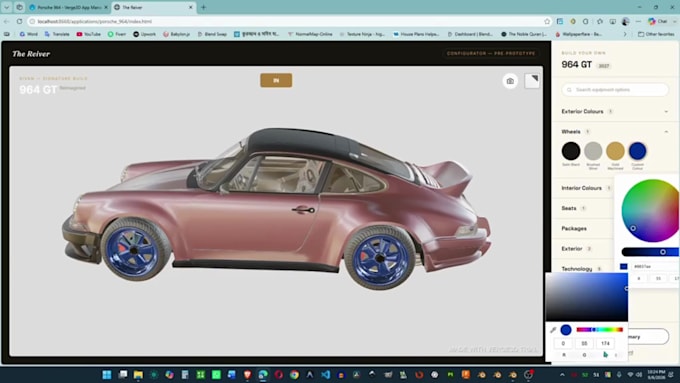Click The Reiver logo
Viewport: 680px width, 383px height.
[x=31, y=54]
